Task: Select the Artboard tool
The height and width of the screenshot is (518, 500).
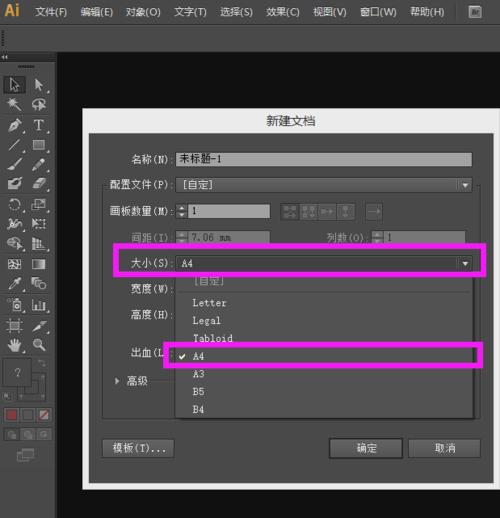Action: pos(14,326)
